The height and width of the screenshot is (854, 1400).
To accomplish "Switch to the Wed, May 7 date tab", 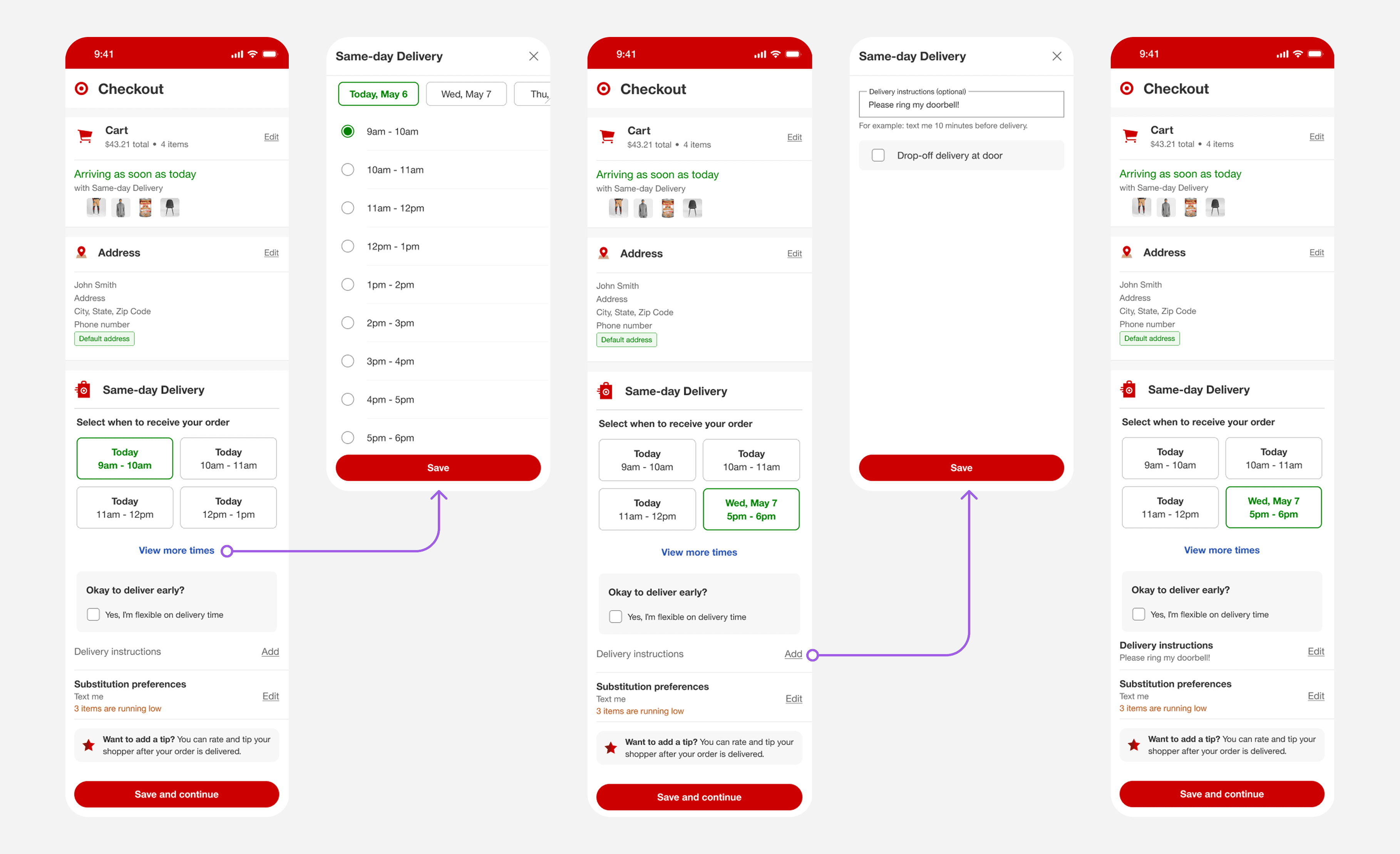I will pyautogui.click(x=466, y=94).
